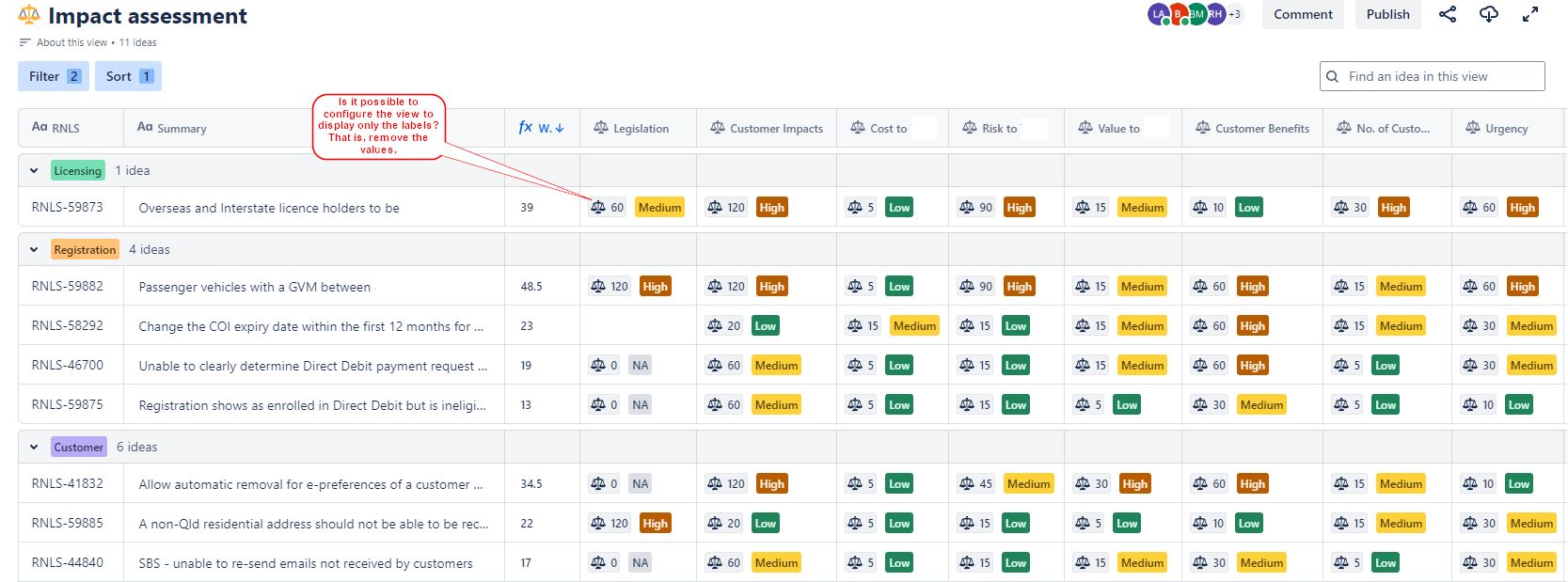Click the Customer Benefits column header
The image size is (1568, 582).
1252,128
